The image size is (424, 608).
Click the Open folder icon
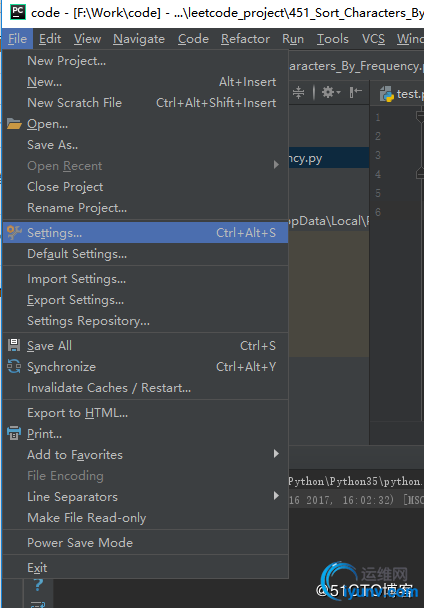click(14, 124)
